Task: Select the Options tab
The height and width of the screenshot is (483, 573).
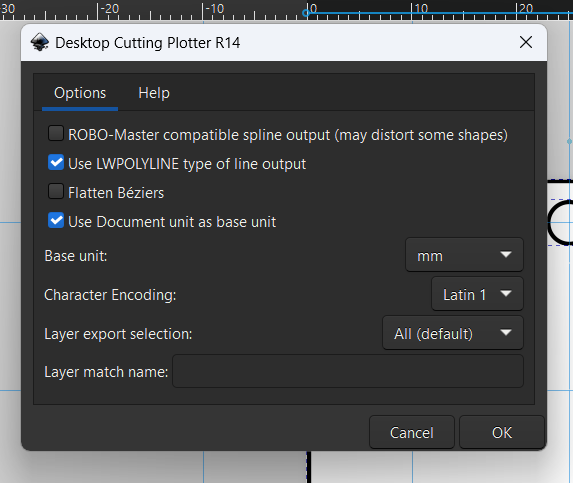Action: (80, 93)
